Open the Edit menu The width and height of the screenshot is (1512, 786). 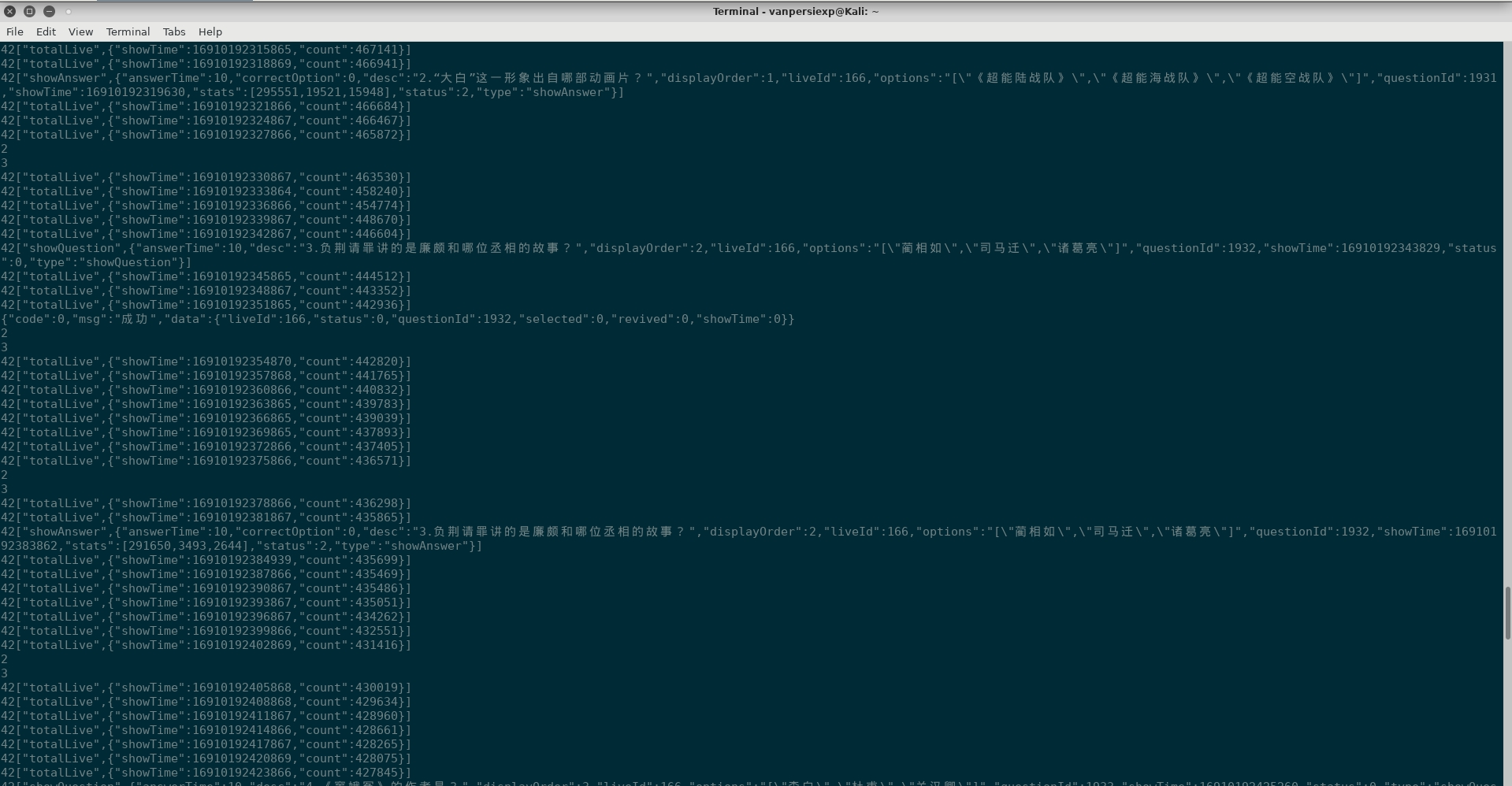46,32
